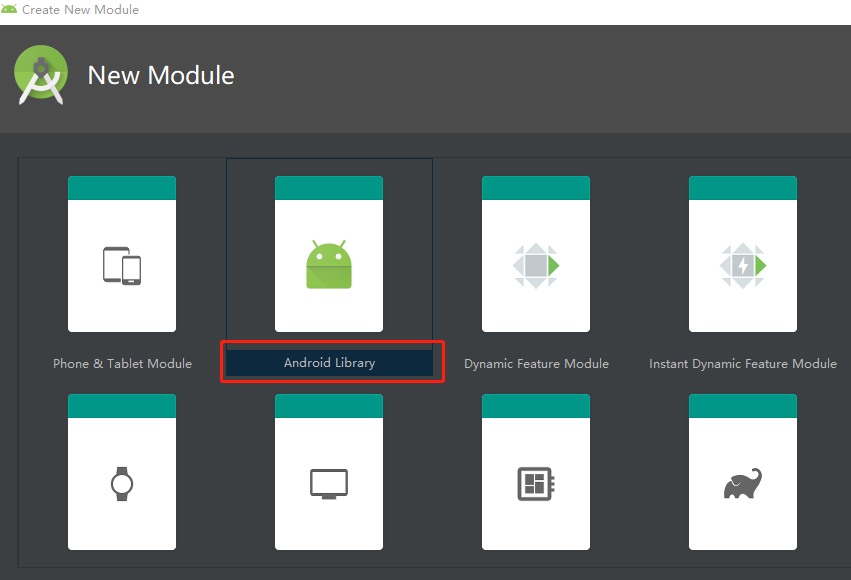The image size is (851, 580).
Task: Click the Phone & Tablet Module text label
Action: (x=121, y=363)
